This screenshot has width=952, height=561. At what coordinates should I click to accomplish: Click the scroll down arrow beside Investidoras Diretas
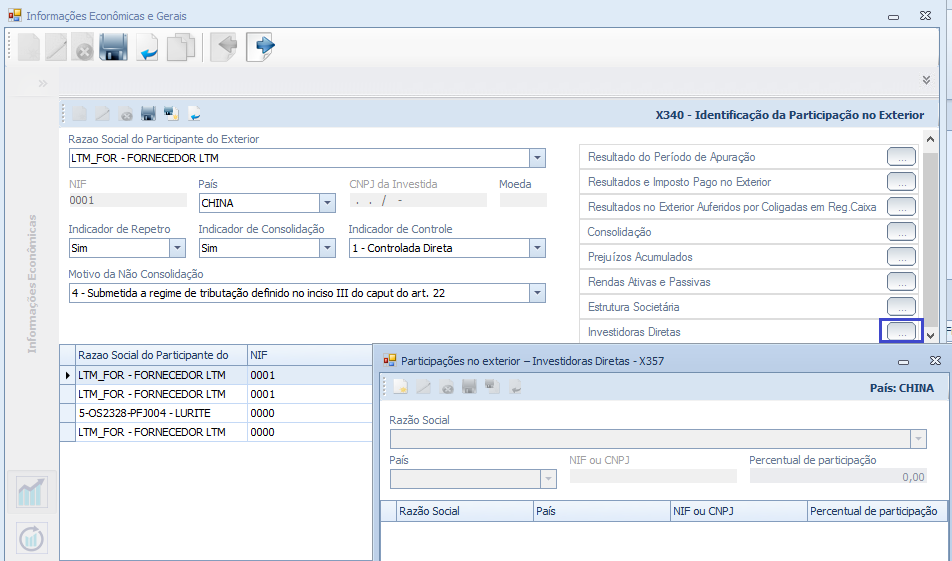click(930, 335)
